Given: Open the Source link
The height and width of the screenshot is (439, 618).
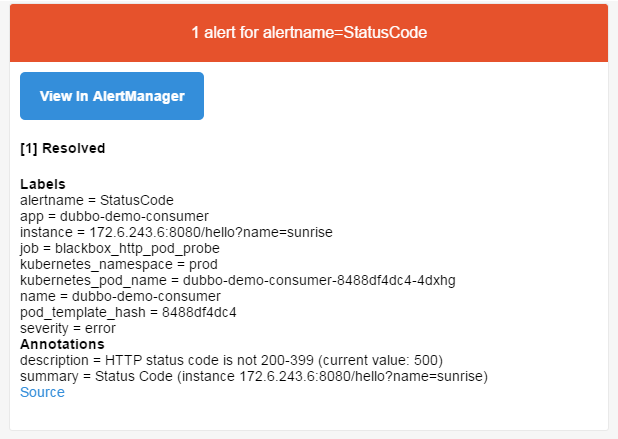Looking at the screenshot, I should [42, 392].
